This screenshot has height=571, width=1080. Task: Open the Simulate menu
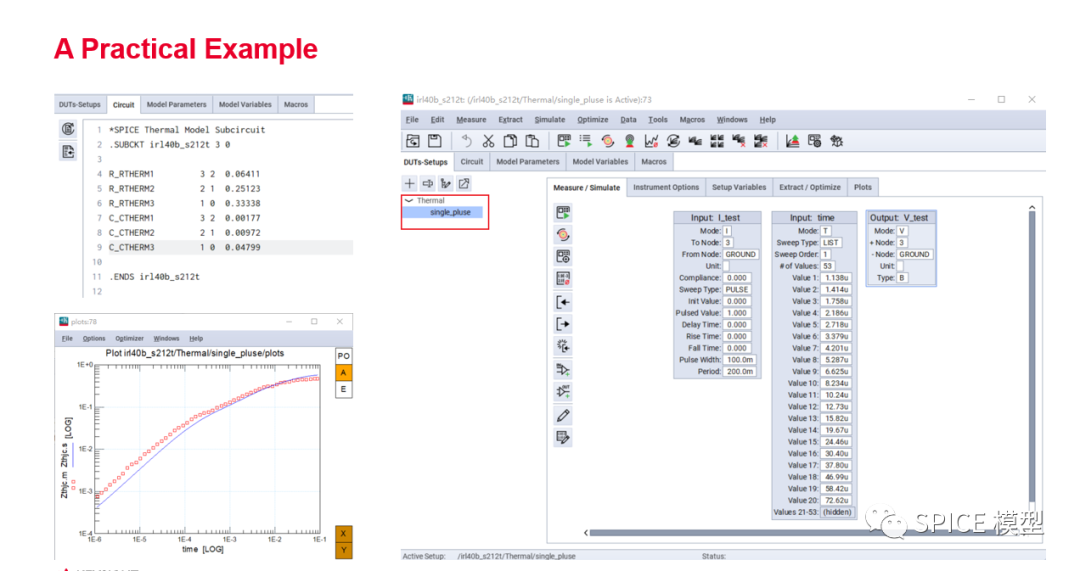tap(550, 119)
